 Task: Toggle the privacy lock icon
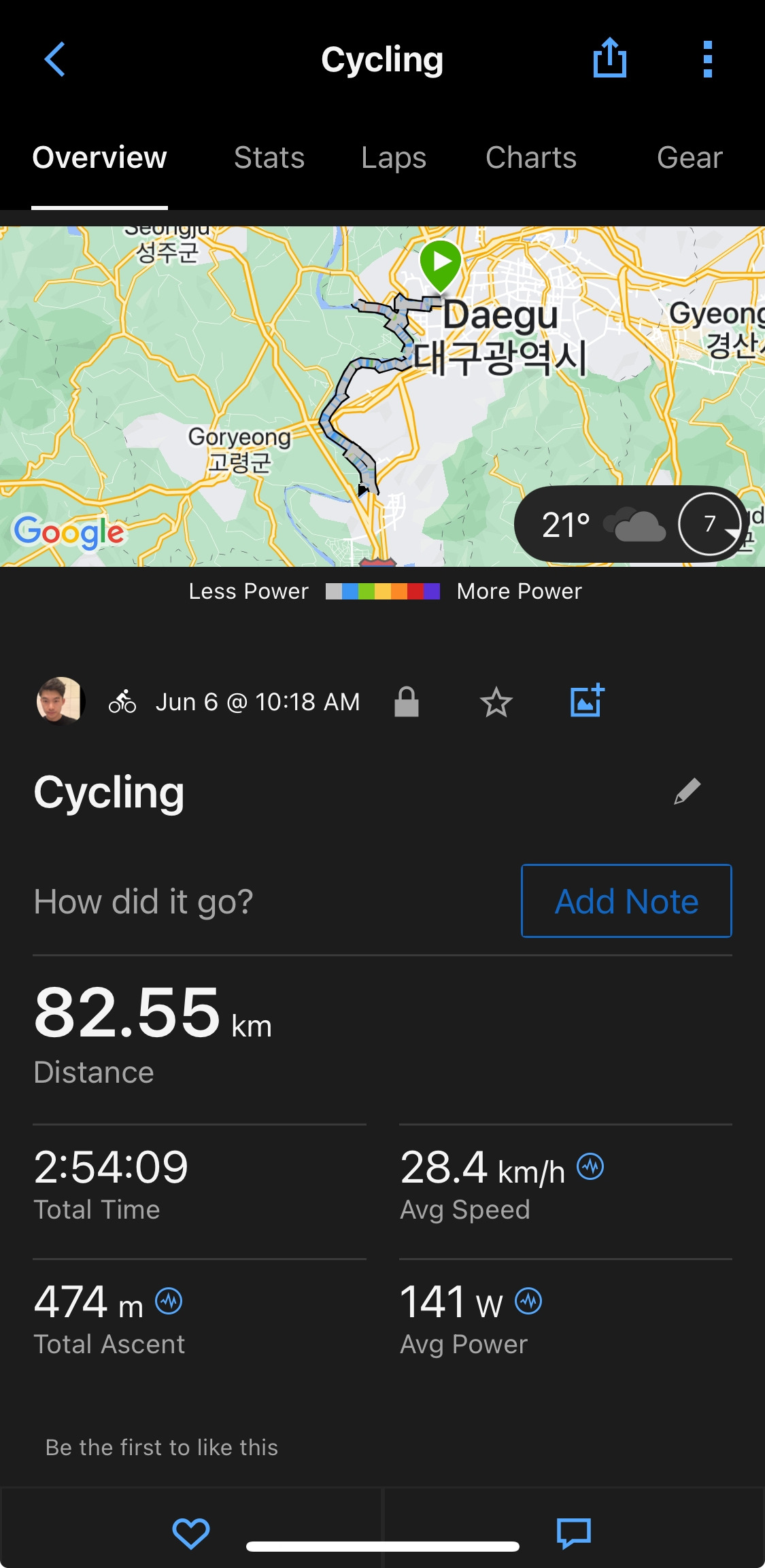pos(407,701)
